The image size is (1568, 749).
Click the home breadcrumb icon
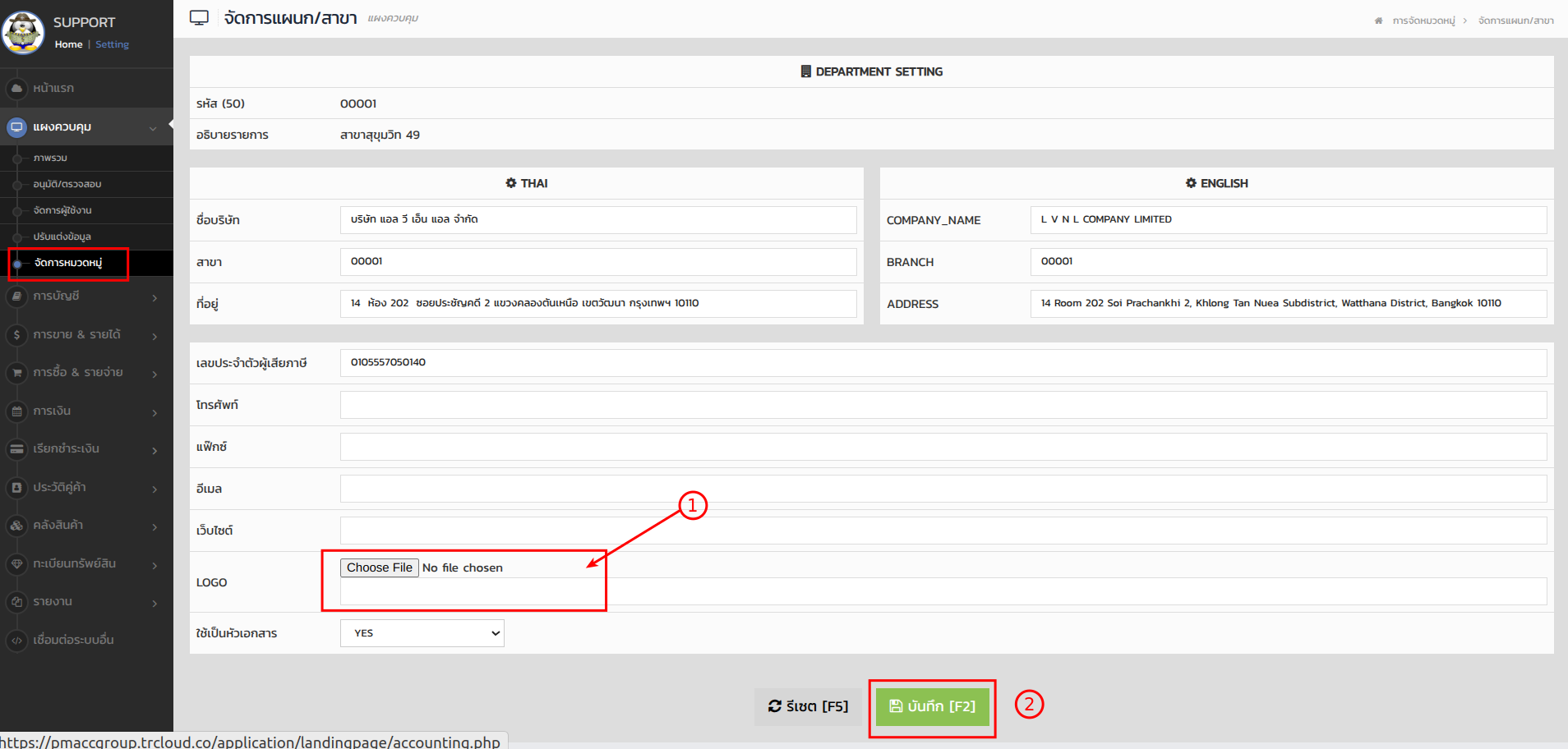click(1378, 21)
